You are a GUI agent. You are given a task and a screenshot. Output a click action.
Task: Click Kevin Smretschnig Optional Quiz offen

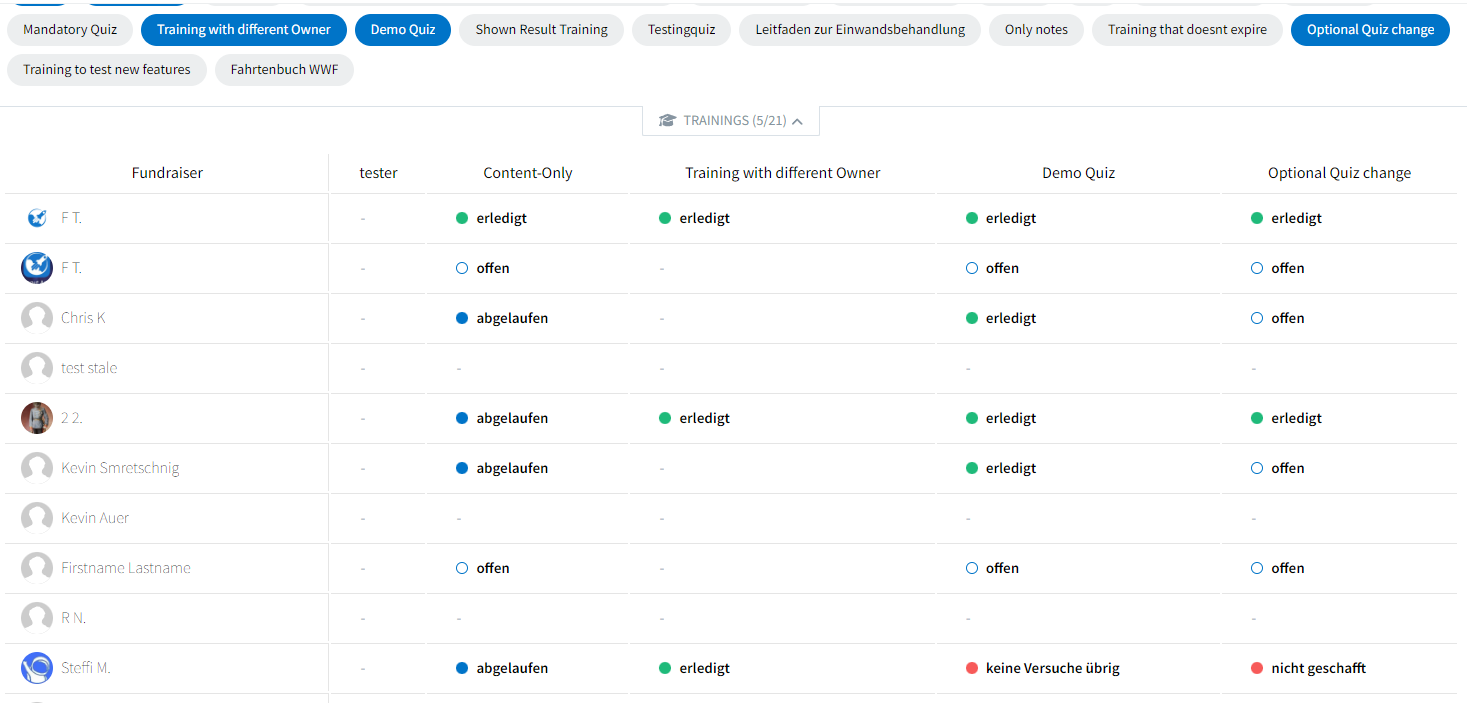tap(1278, 468)
